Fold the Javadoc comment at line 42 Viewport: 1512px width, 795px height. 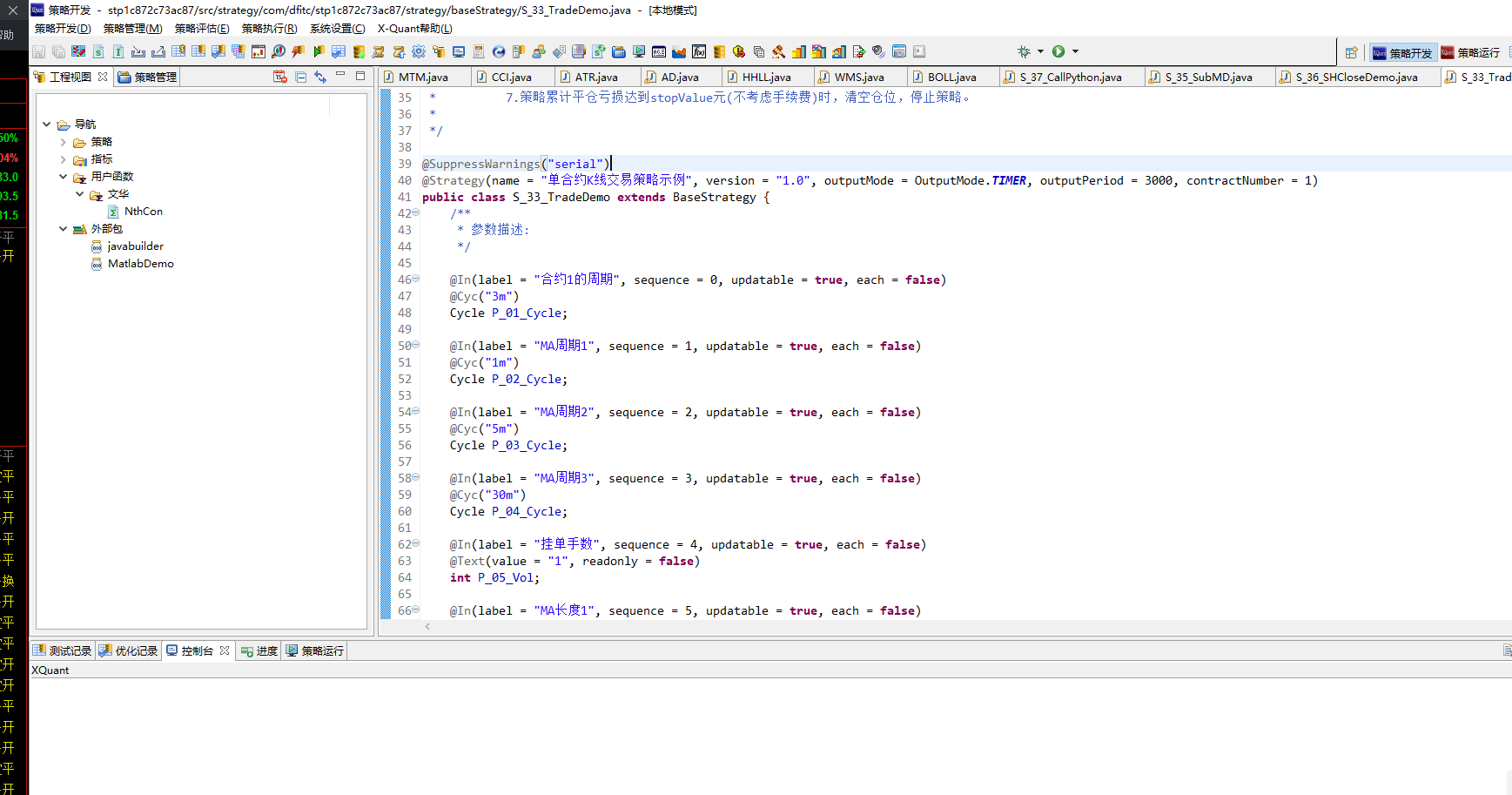click(416, 212)
